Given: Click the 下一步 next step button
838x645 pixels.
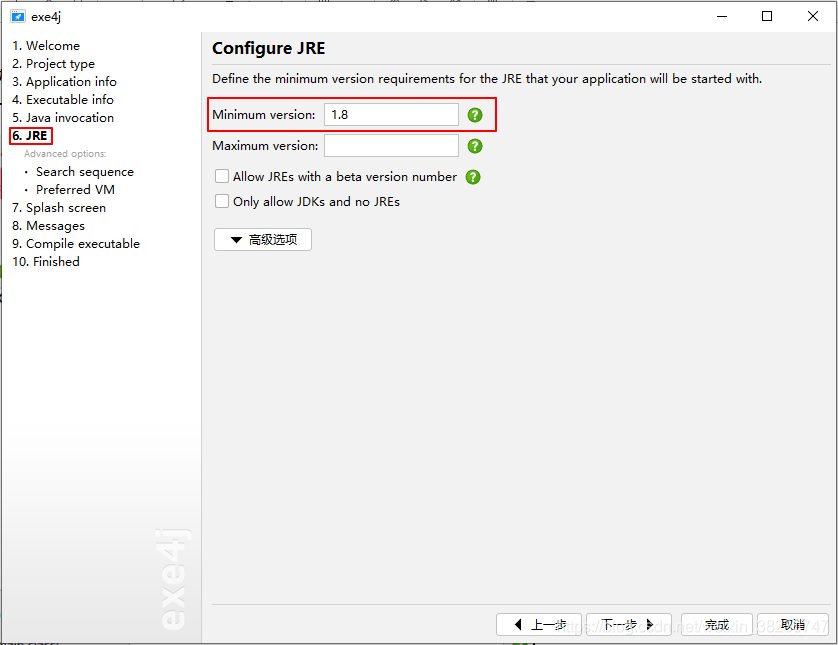Looking at the screenshot, I should click(628, 624).
